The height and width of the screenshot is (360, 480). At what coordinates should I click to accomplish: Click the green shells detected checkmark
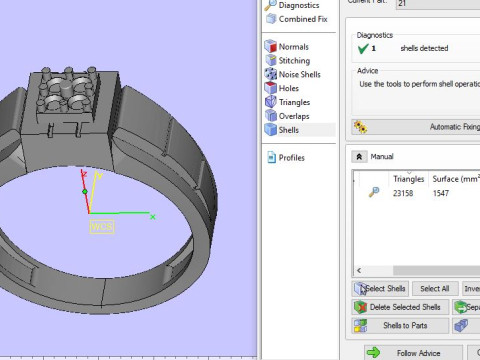[x=363, y=49]
